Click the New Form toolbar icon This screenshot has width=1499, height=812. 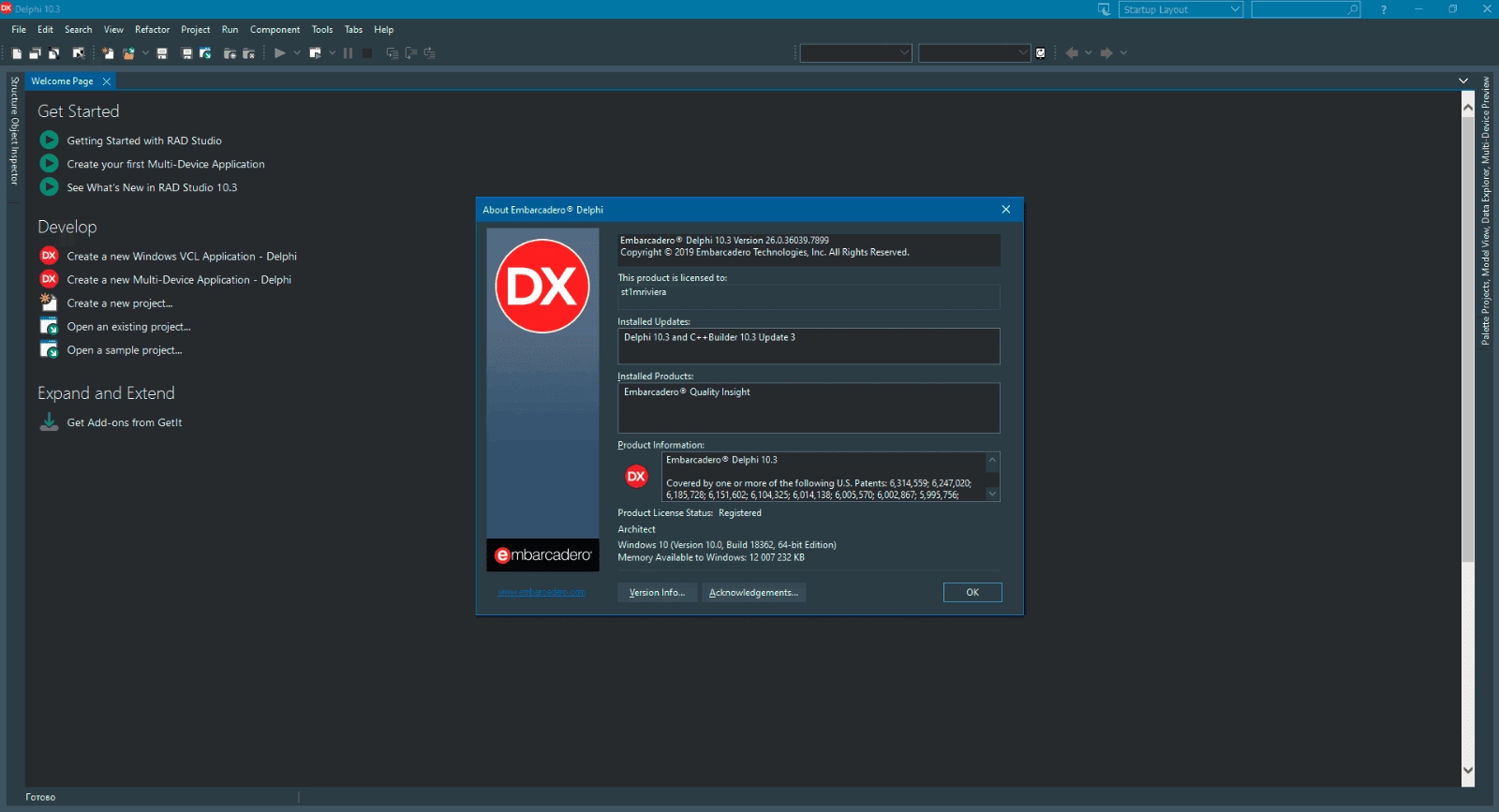click(79, 53)
